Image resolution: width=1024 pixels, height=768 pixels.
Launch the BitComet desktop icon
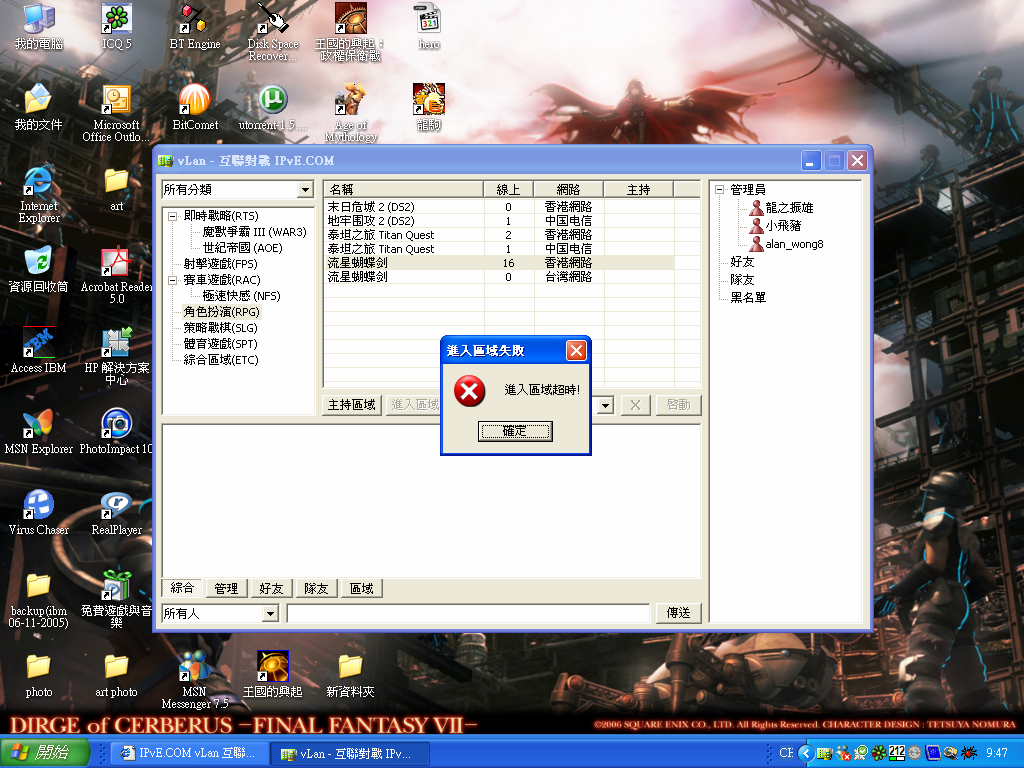(195, 107)
